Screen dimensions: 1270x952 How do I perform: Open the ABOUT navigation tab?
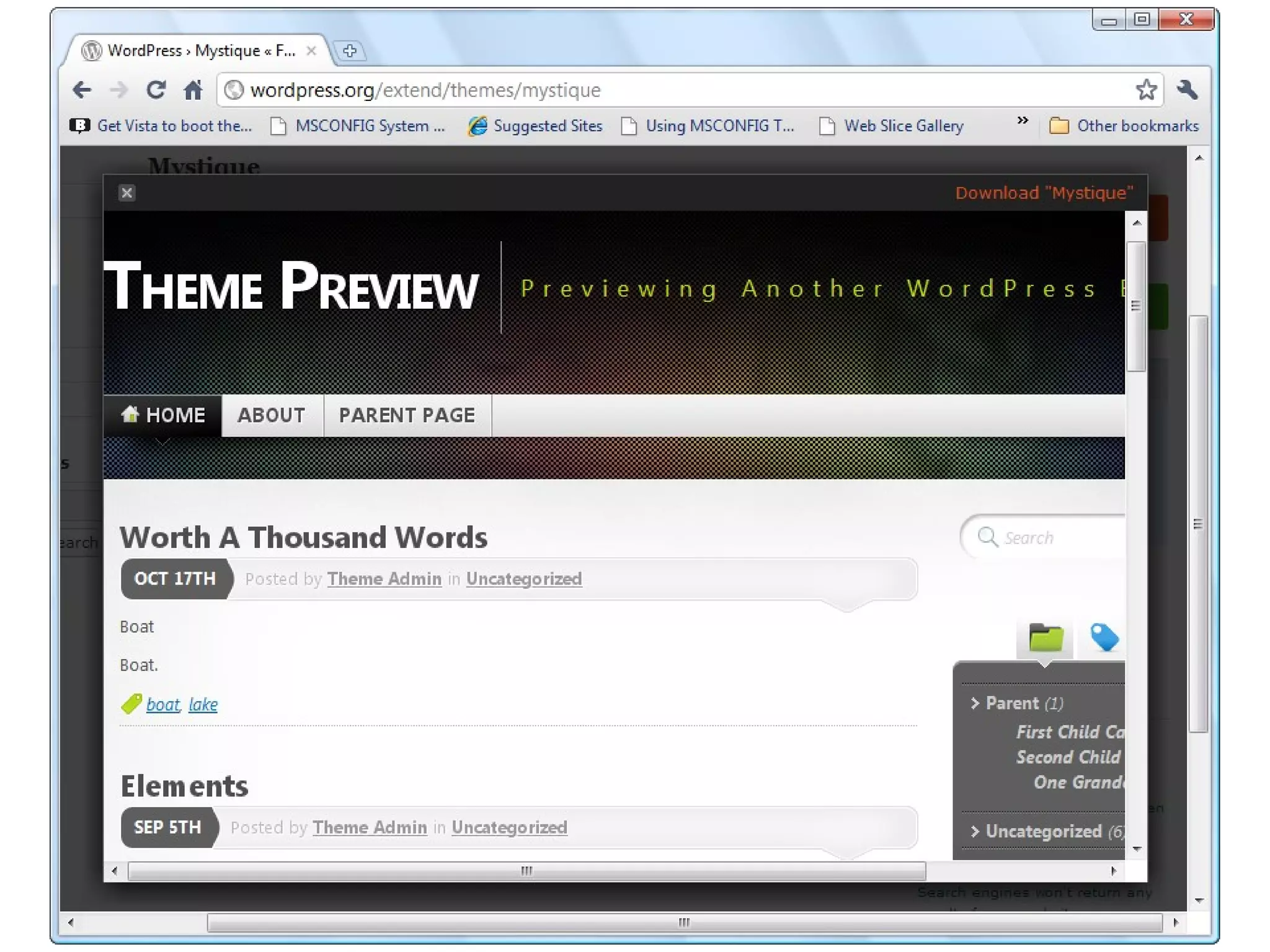click(272, 415)
